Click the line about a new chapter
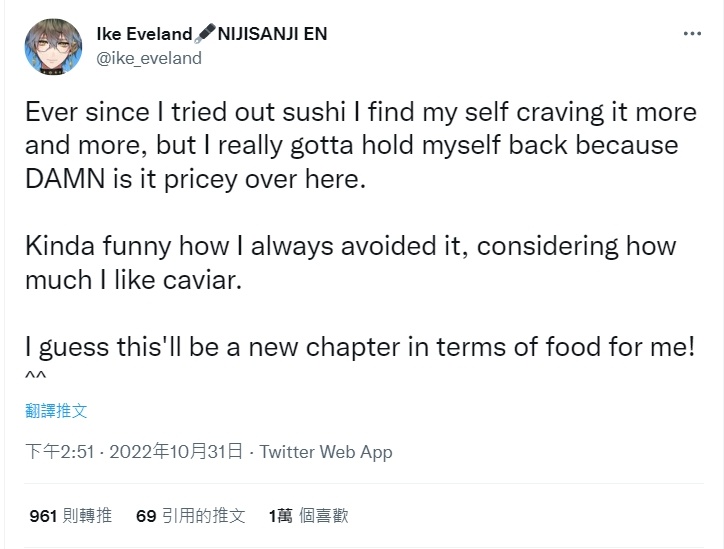Screen dimensions: 724x549 point(360,347)
